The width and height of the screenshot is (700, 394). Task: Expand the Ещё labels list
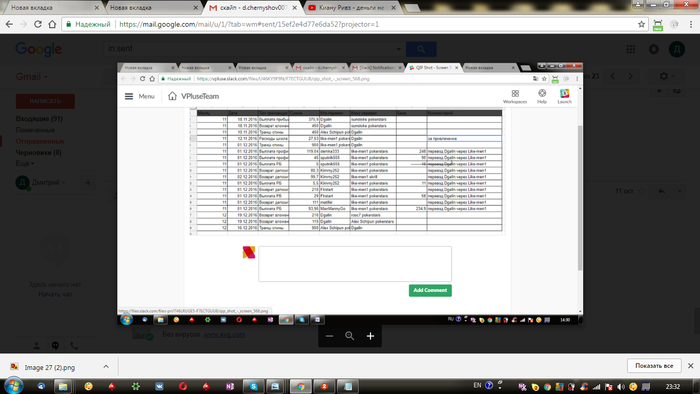pos(25,163)
